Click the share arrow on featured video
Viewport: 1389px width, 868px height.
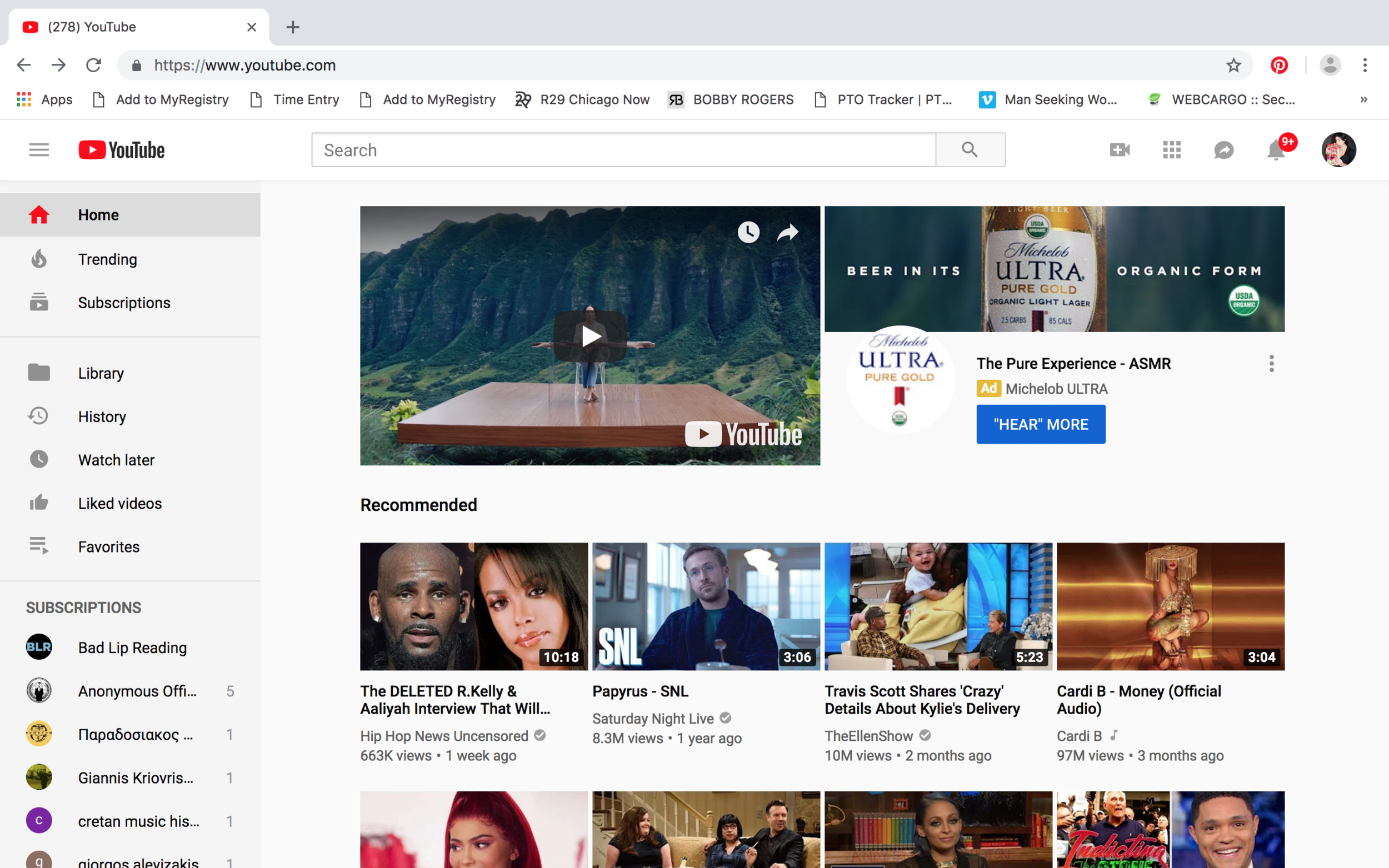tap(788, 232)
